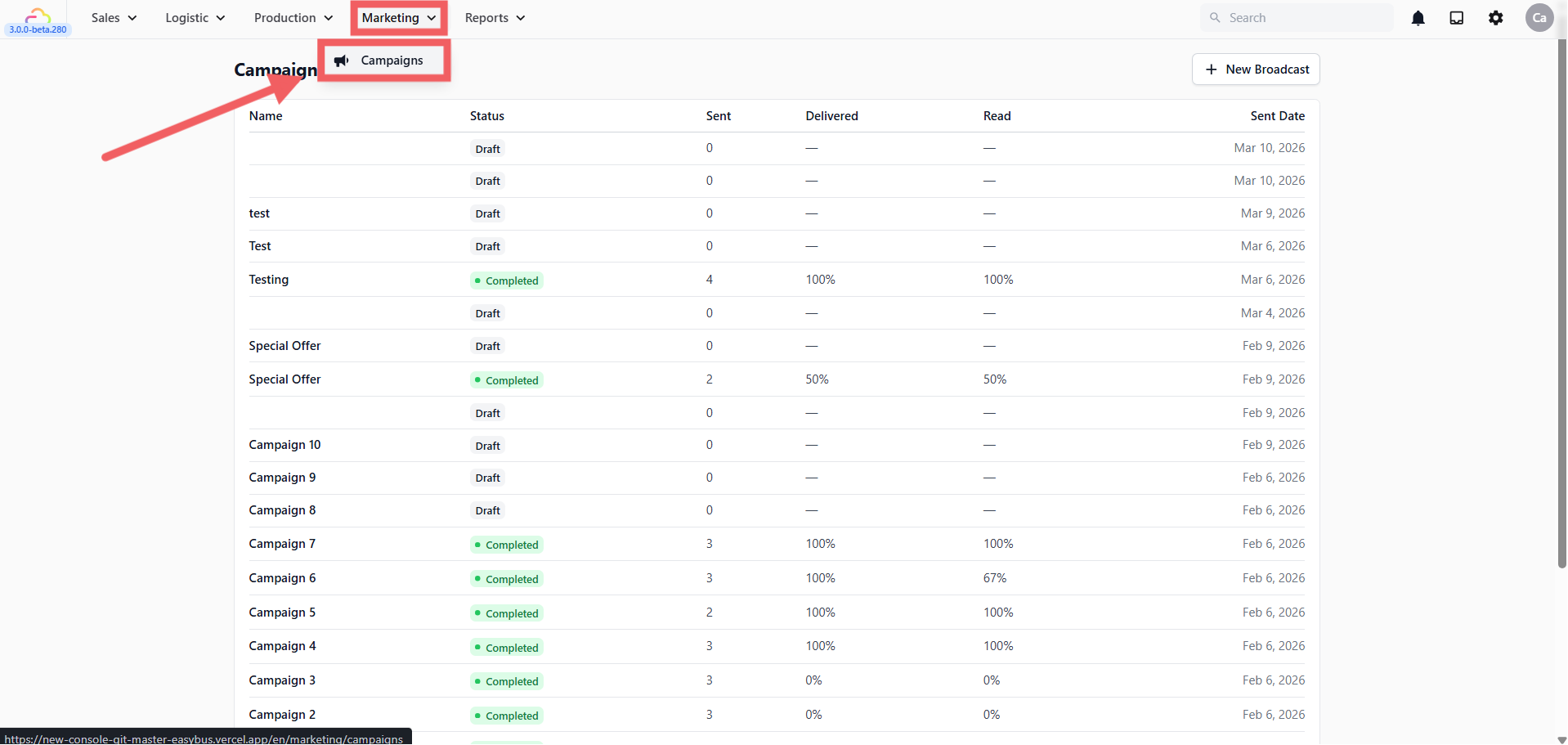Open Campaign 5
Screen dimensions: 1568x745
(777, 613)
